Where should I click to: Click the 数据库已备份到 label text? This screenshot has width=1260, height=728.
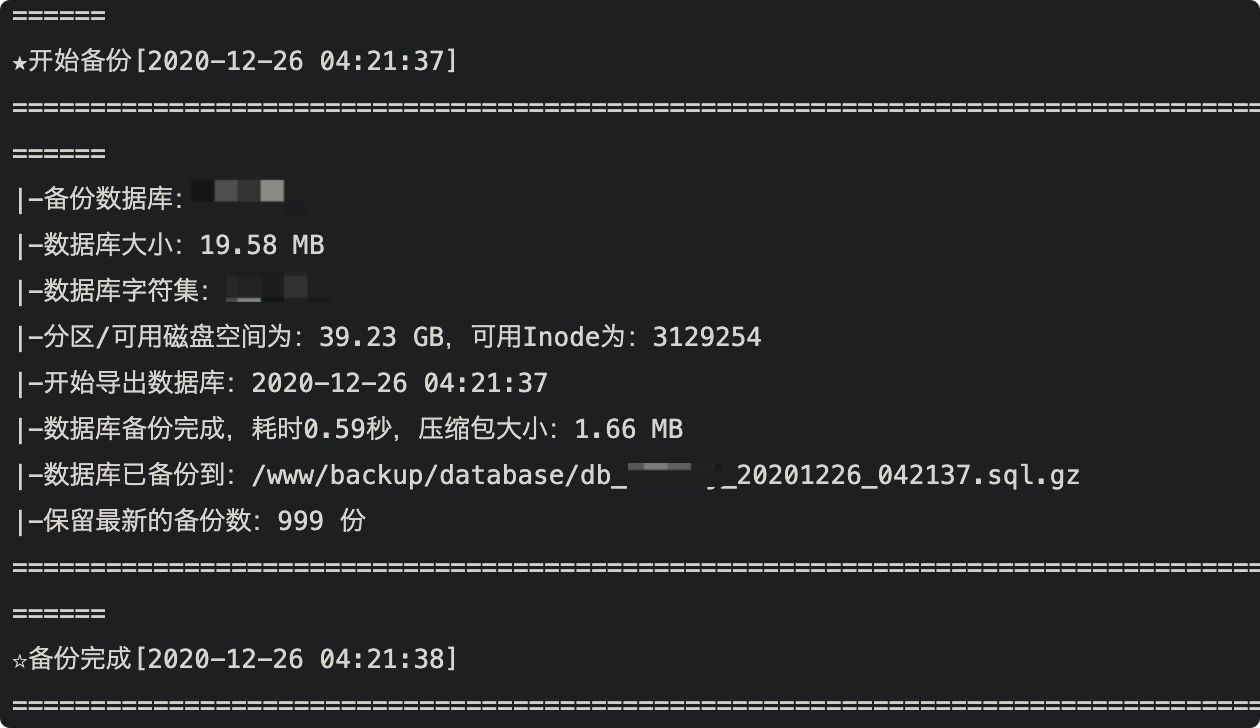(x=135, y=475)
